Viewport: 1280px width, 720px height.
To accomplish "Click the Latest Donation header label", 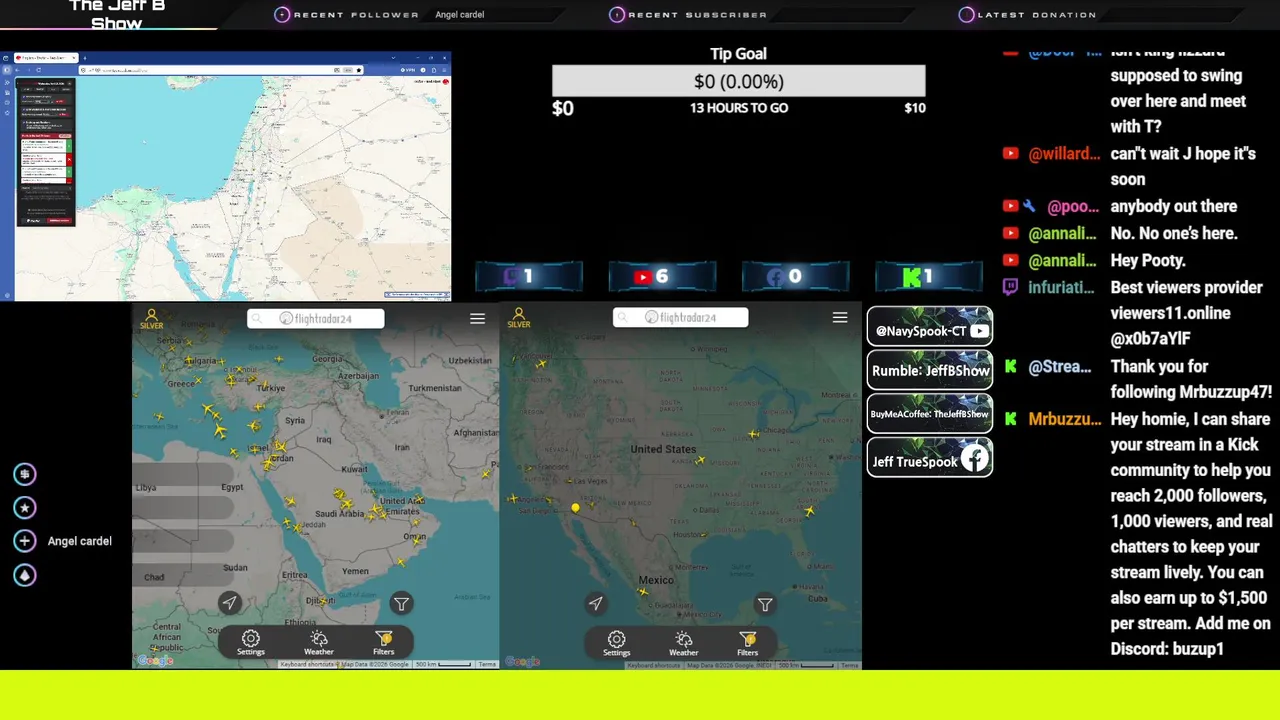I will (x=1037, y=15).
